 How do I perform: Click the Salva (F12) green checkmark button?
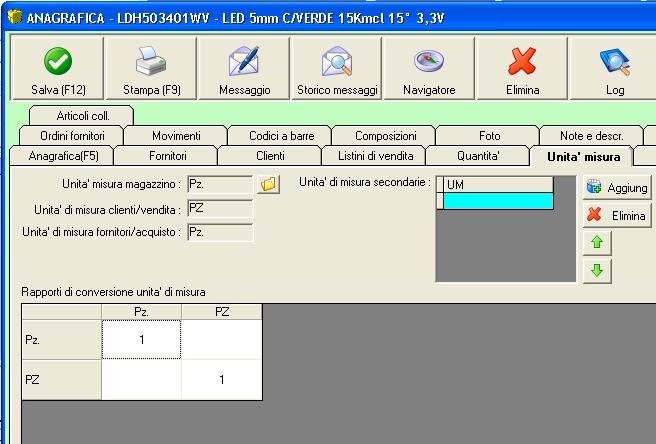tap(58, 68)
